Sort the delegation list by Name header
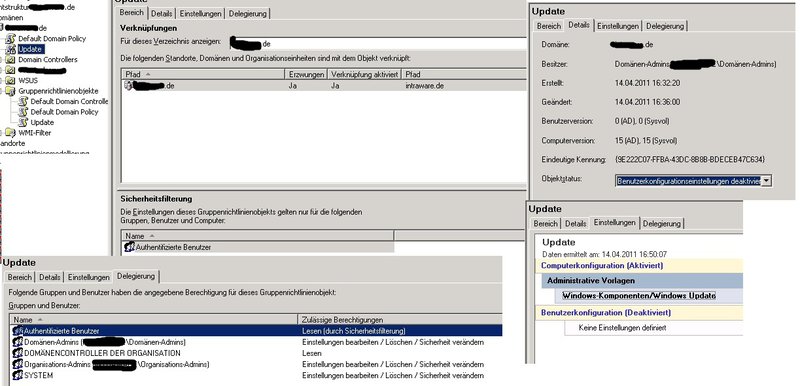Viewport: 800px width, 386px height. point(154,320)
